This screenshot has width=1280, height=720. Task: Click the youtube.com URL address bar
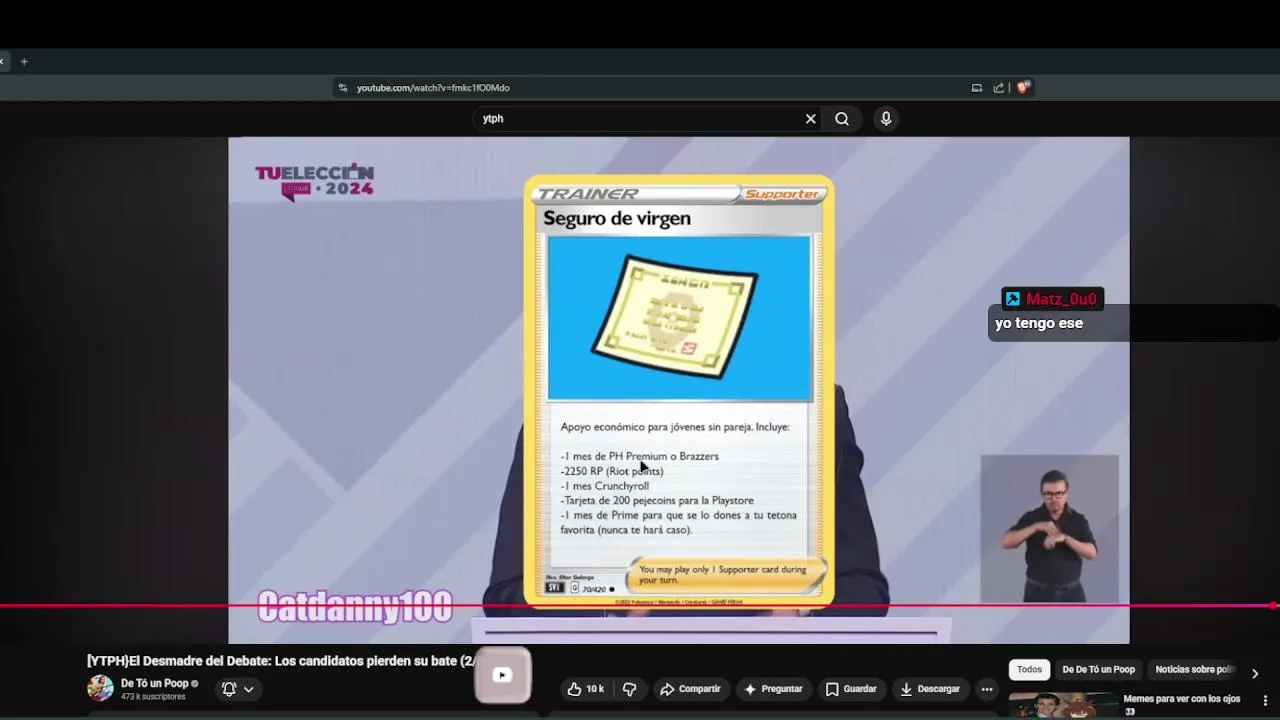click(x=433, y=88)
